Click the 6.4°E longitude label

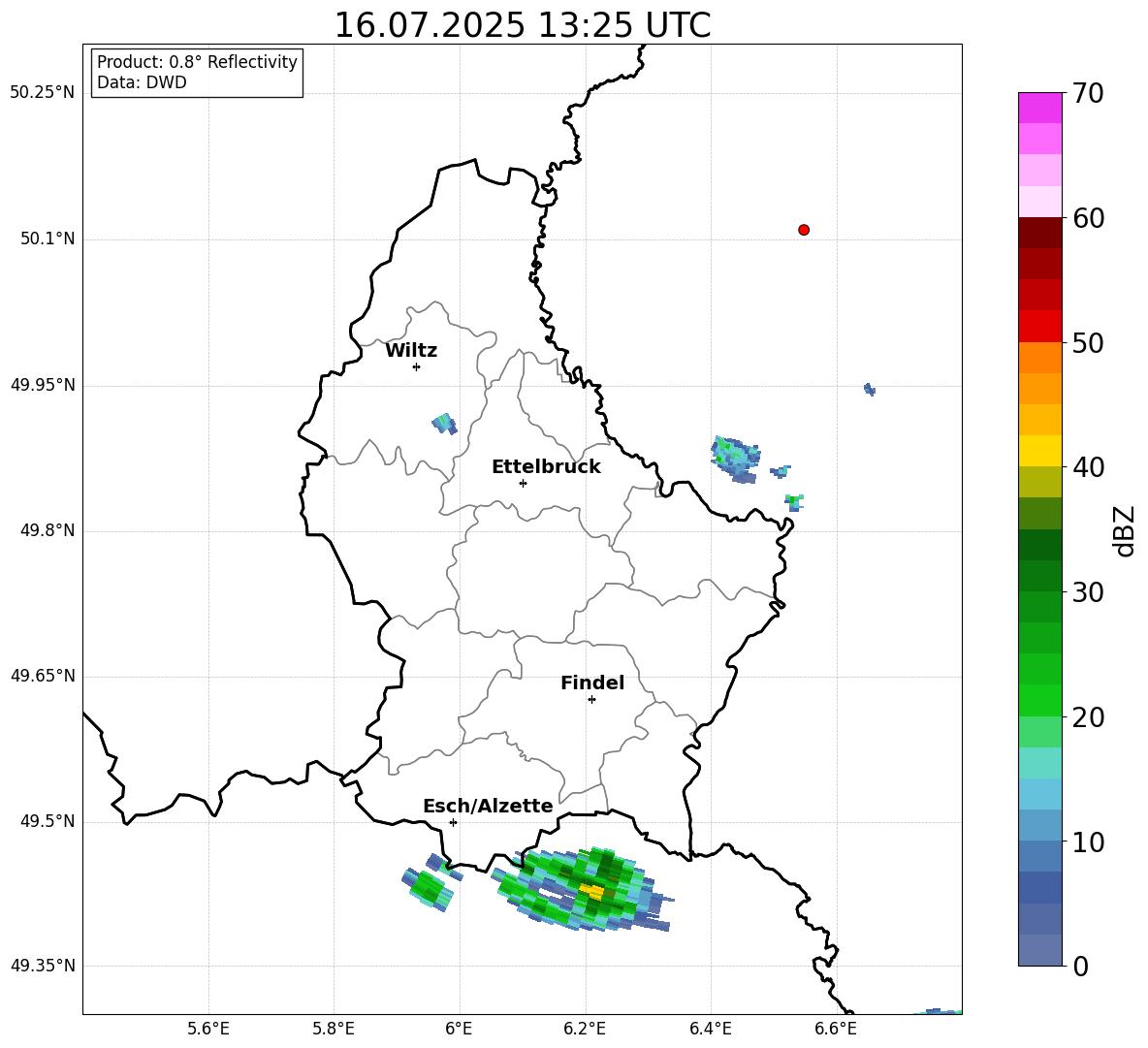point(710,1029)
